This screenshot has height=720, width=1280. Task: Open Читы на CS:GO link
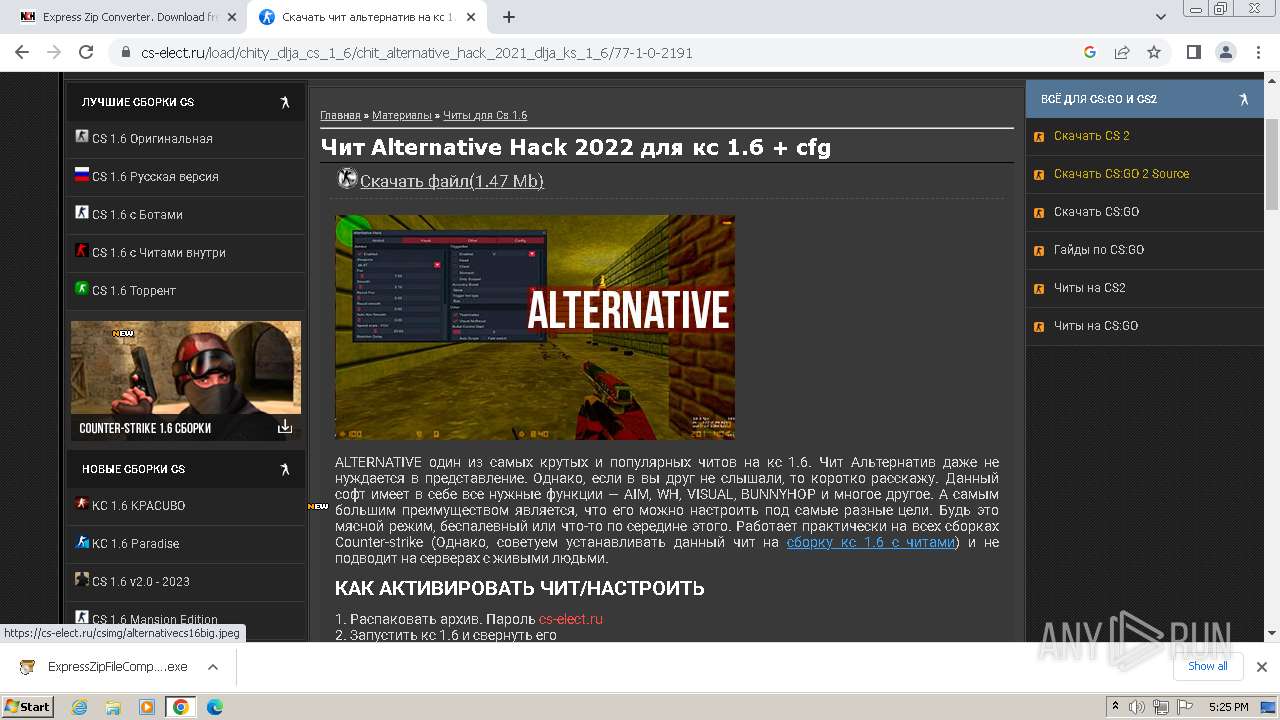pyautogui.click(x=1096, y=326)
